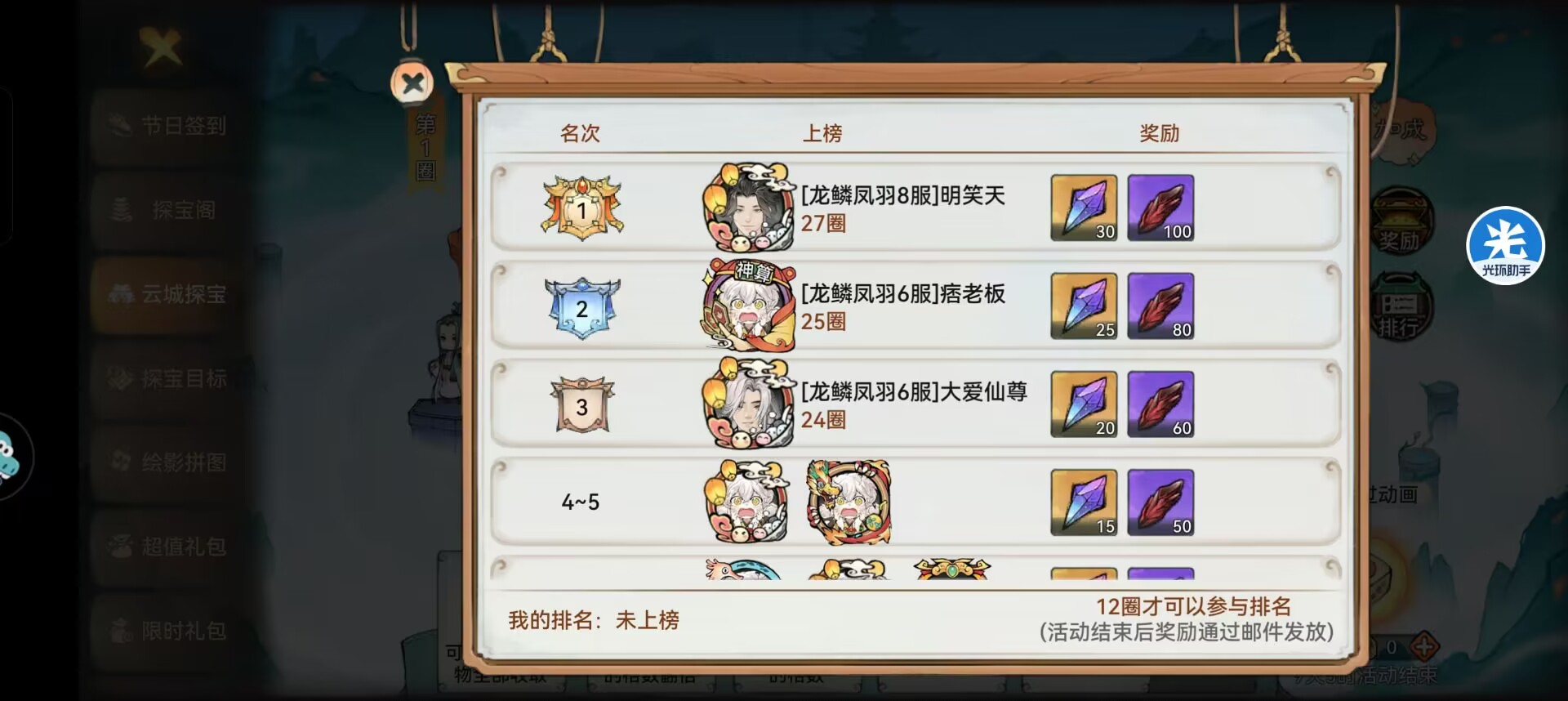Tap the blue crystal reward showing 25
The width and height of the screenshot is (1568, 701).
point(1084,306)
